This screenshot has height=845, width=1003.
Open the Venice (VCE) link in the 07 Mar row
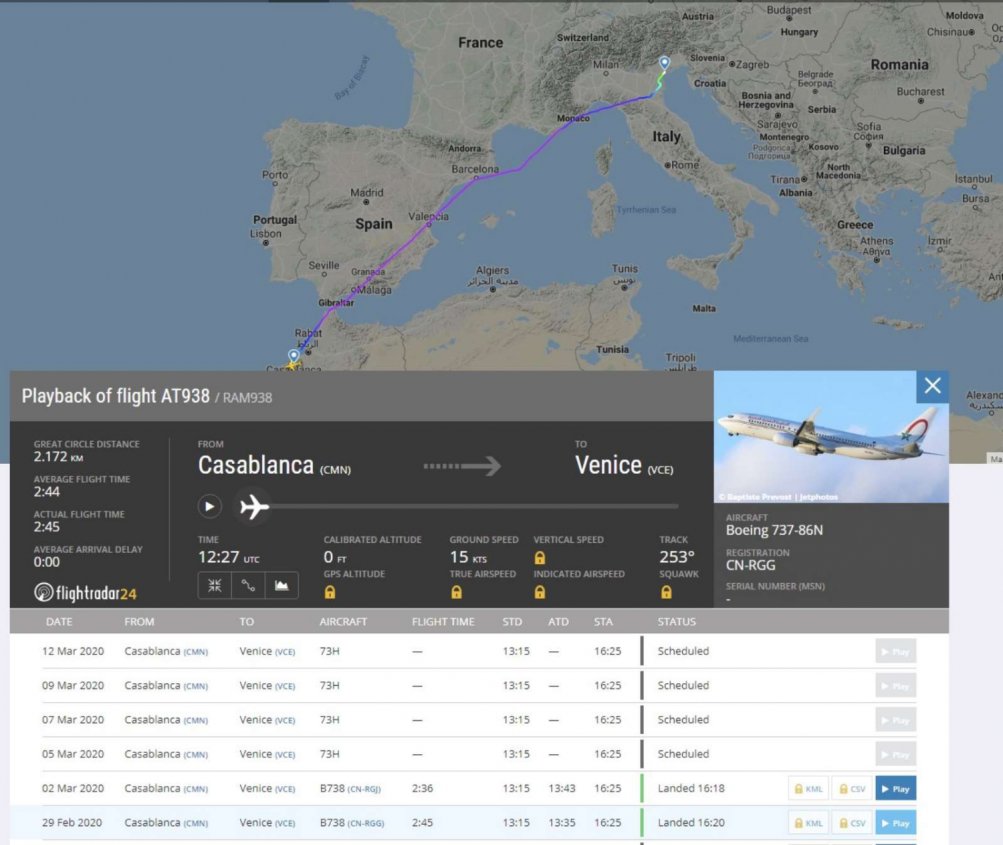click(267, 720)
